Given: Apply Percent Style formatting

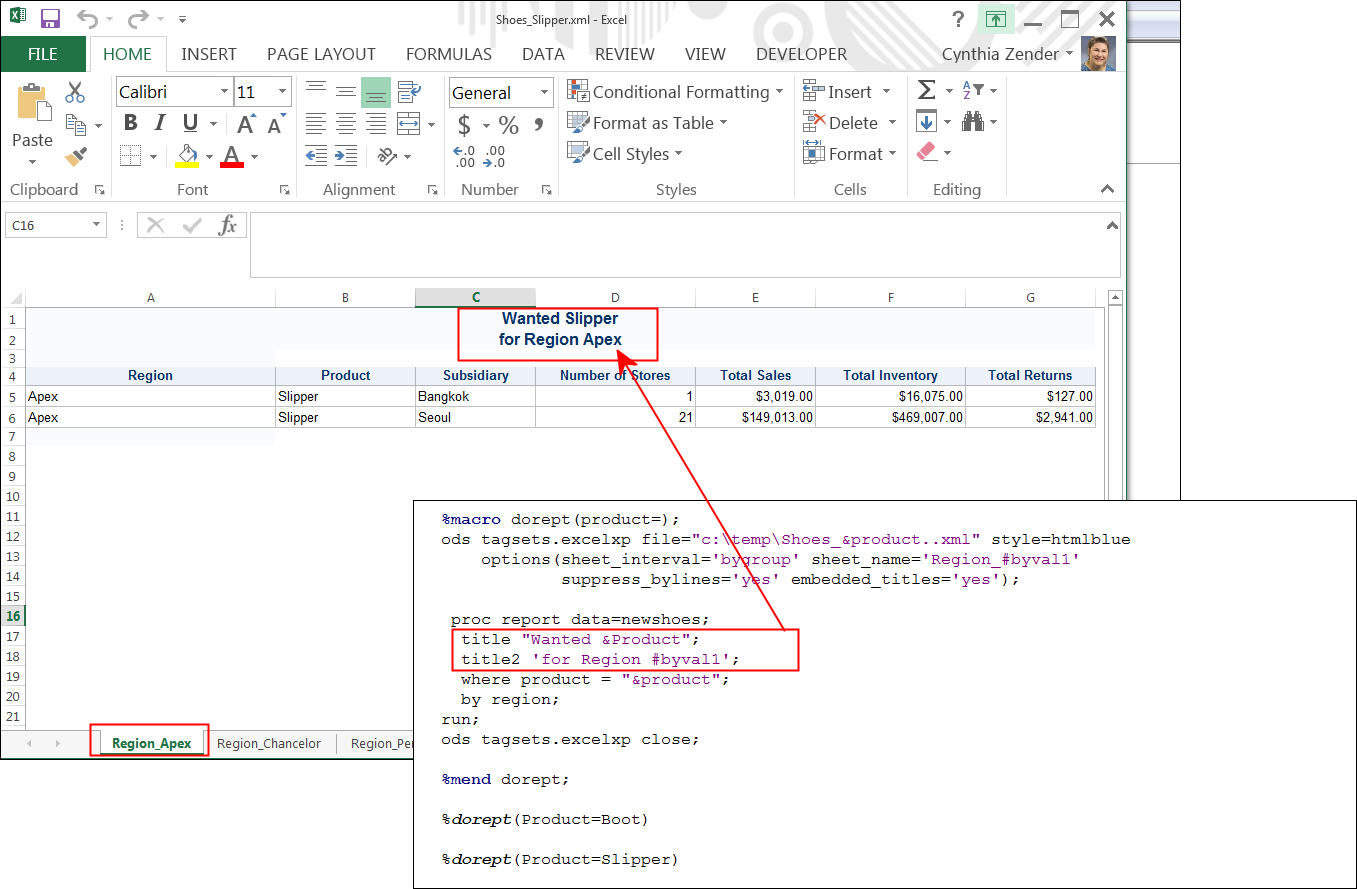Looking at the screenshot, I should [509, 125].
